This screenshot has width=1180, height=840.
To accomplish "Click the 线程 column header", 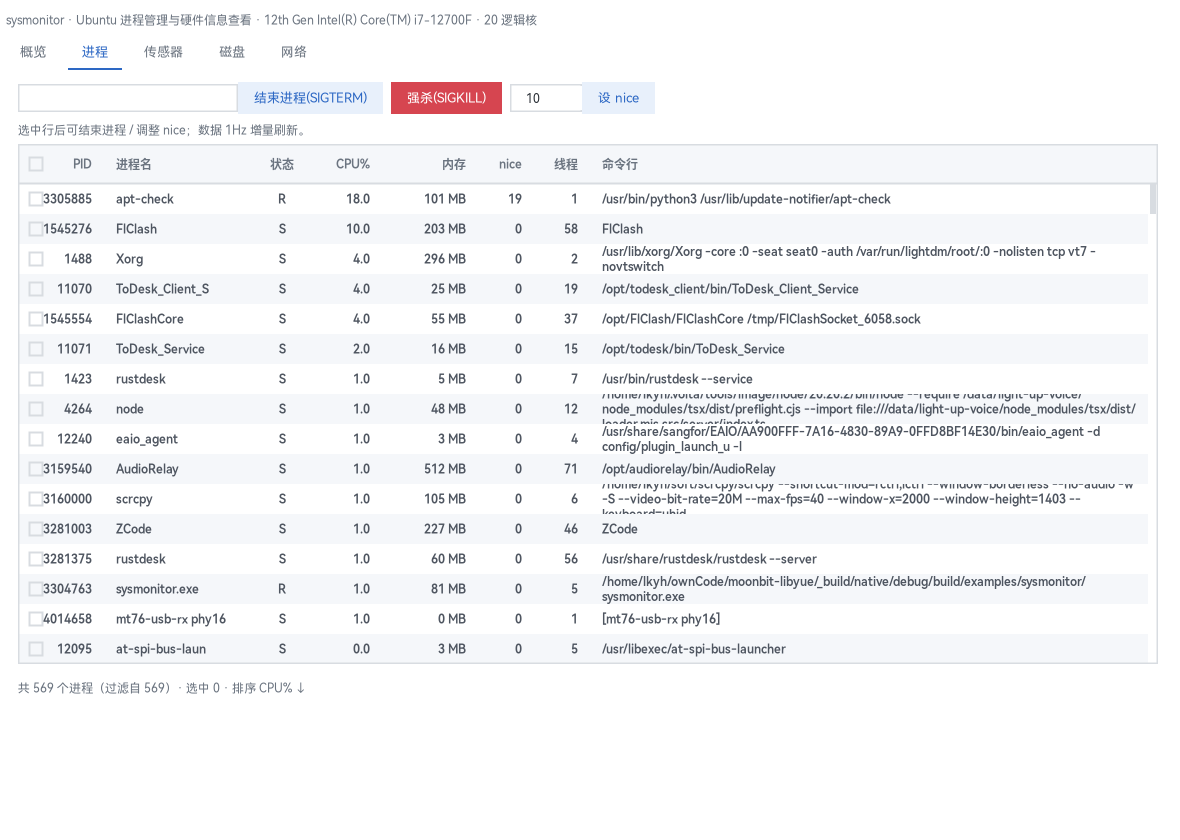I will click(566, 164).
